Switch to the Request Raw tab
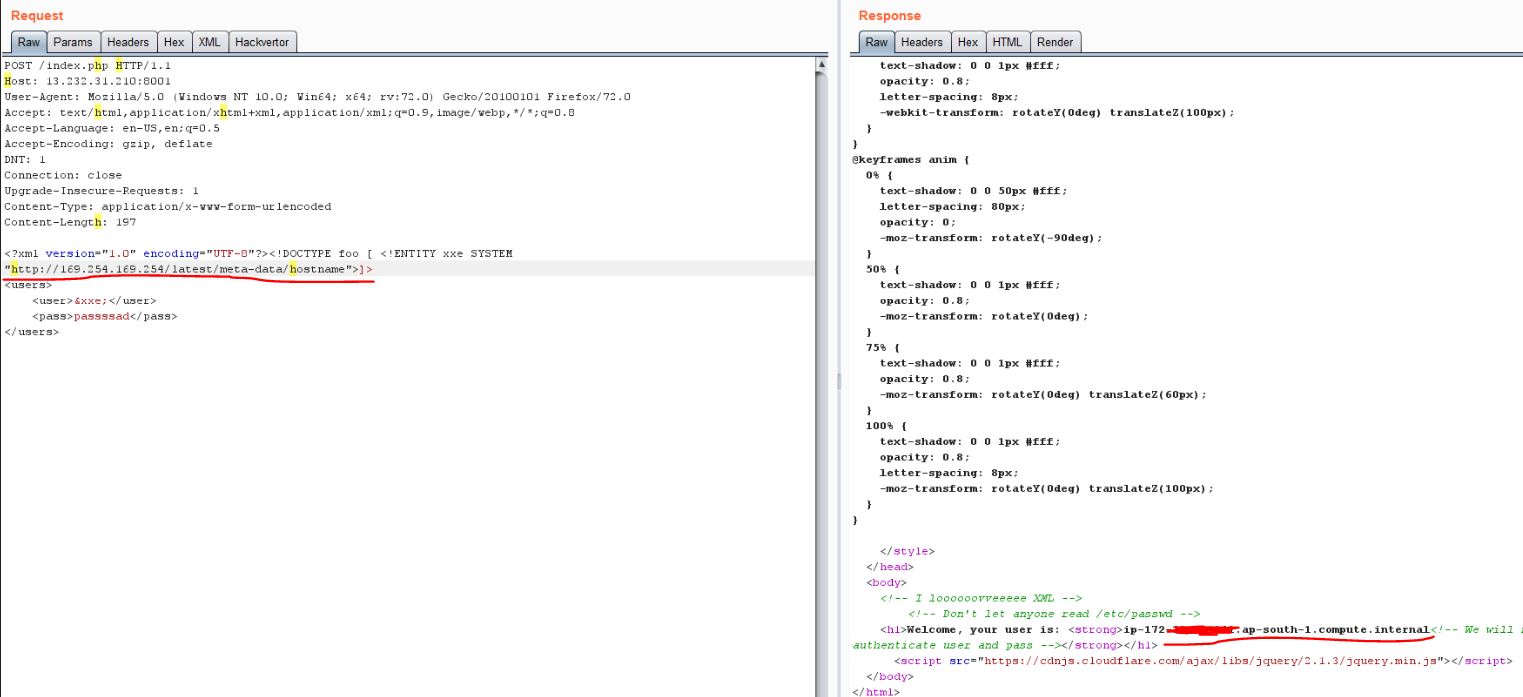Image resolution: width=1523 pixels, height=697 pixels. (x=29, y=42)
